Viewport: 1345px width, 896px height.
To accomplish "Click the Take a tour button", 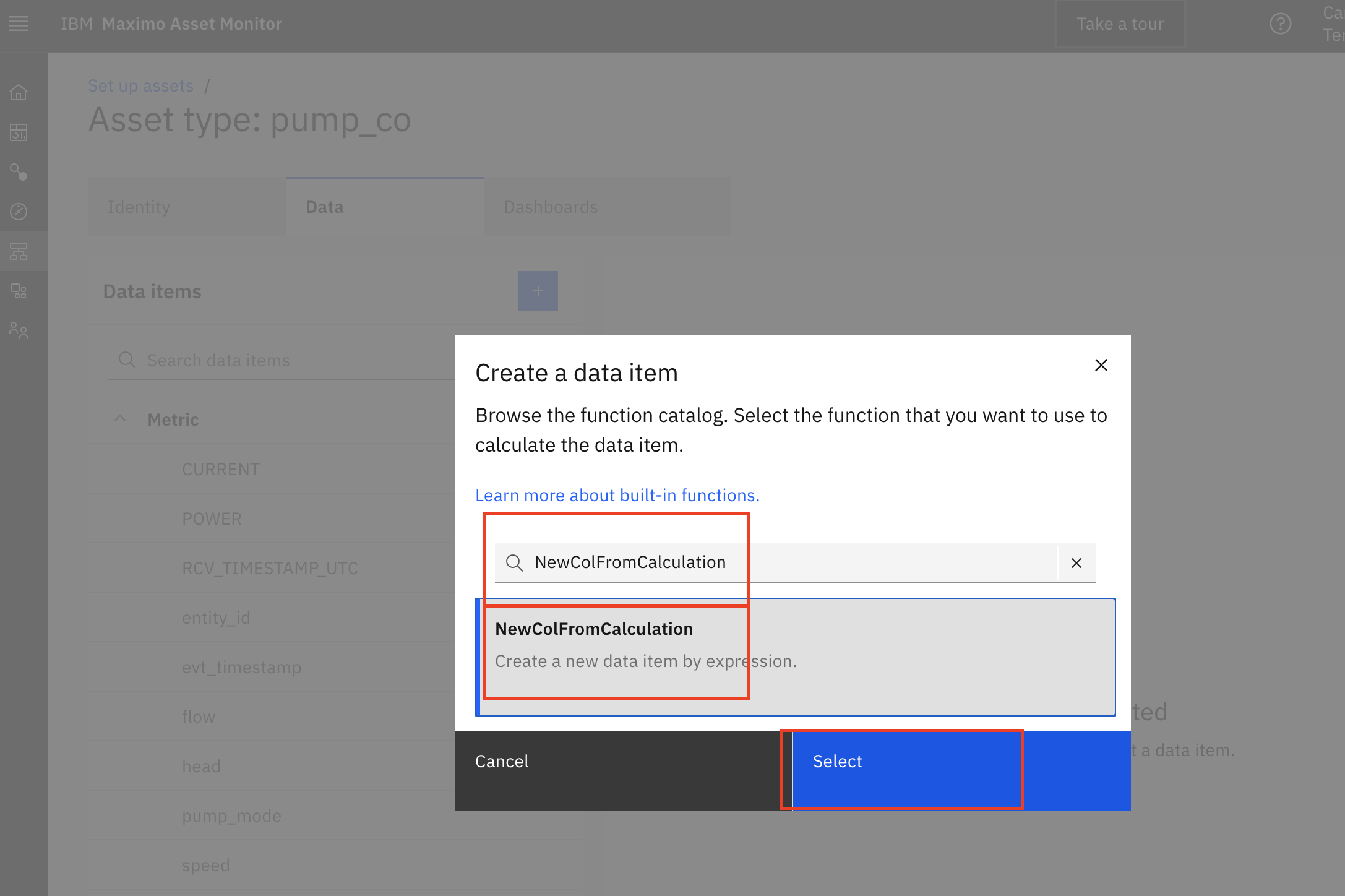I will [1120, 24].
